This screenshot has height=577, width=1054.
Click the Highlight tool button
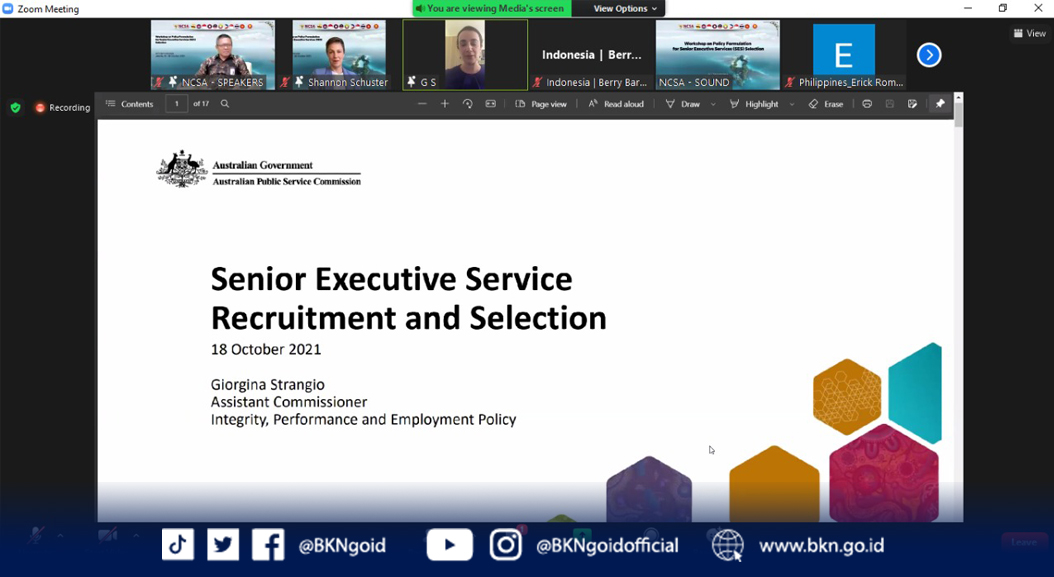[x=754, y=104]
